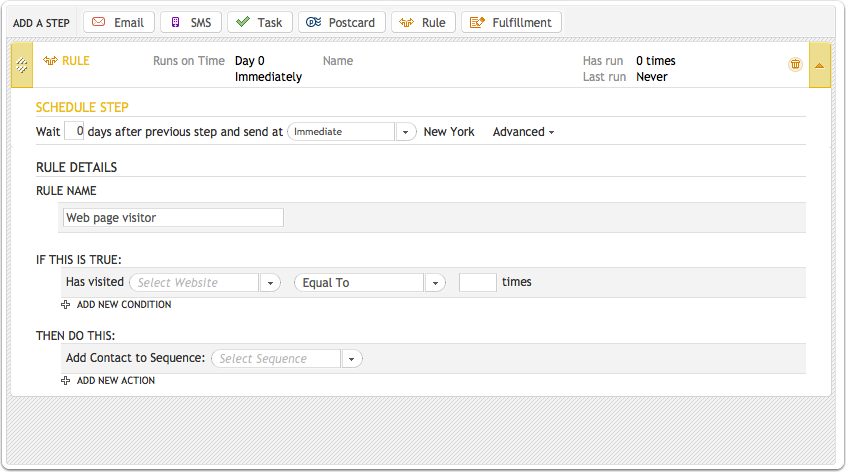Expand the Advanced schedule options
This screenshot has height=472, width=846.
[x=523, y=132]
